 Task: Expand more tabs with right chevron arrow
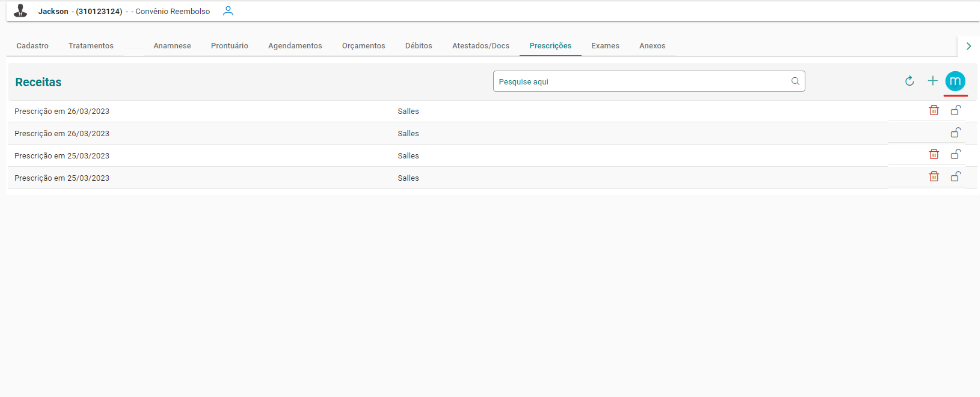tap(969, 46)
